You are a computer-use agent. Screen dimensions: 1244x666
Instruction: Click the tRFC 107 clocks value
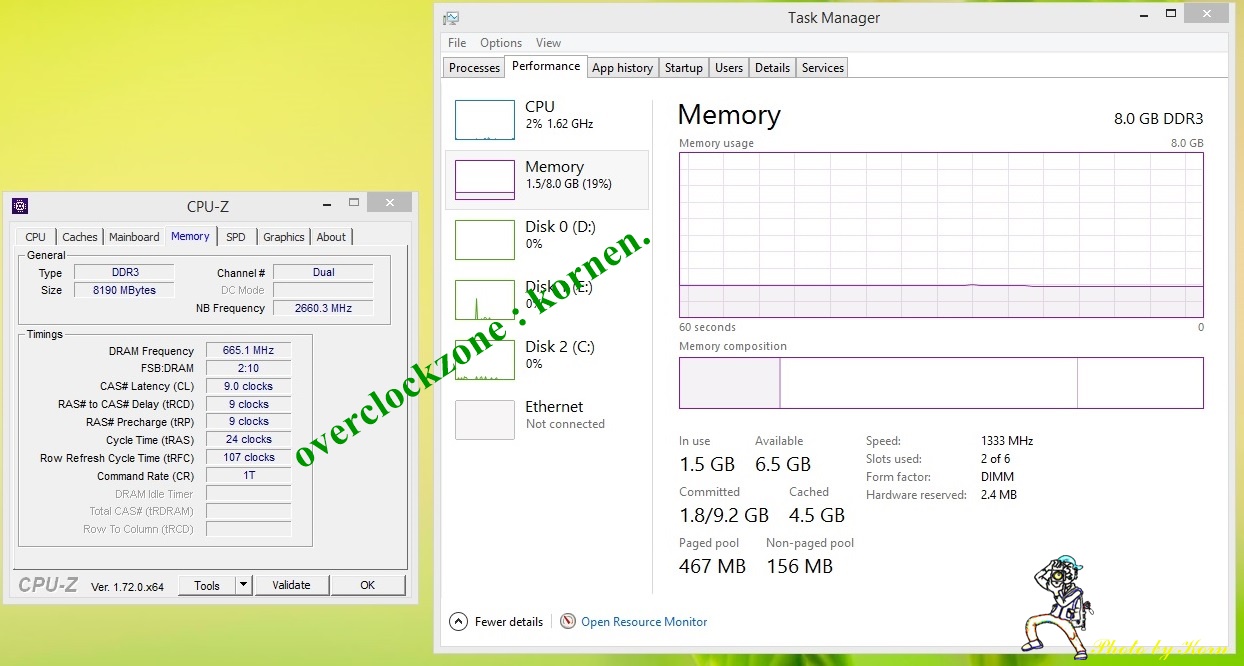coord(248,457)
